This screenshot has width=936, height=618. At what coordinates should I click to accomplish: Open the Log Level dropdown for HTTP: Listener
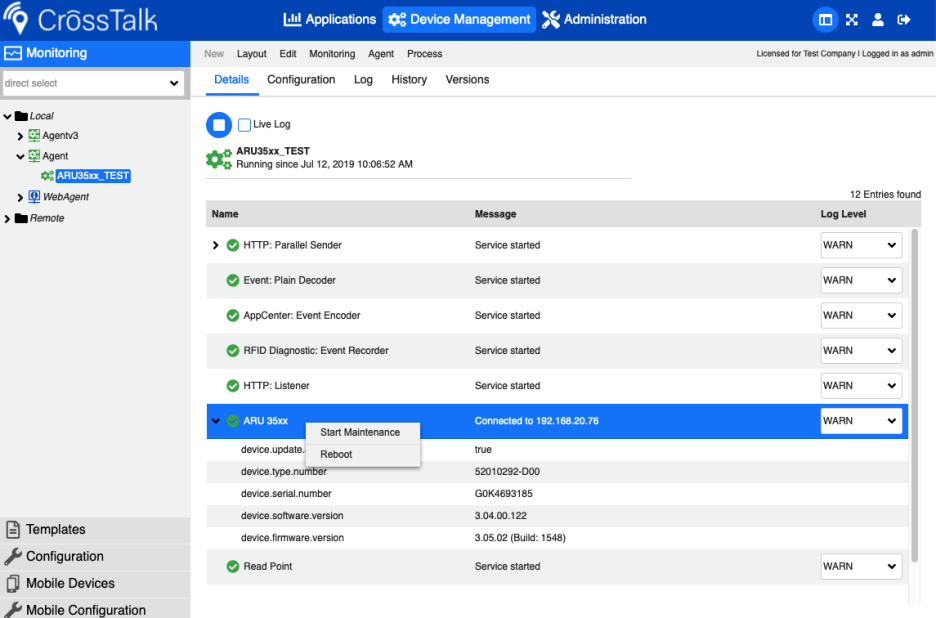pos(861,386)
